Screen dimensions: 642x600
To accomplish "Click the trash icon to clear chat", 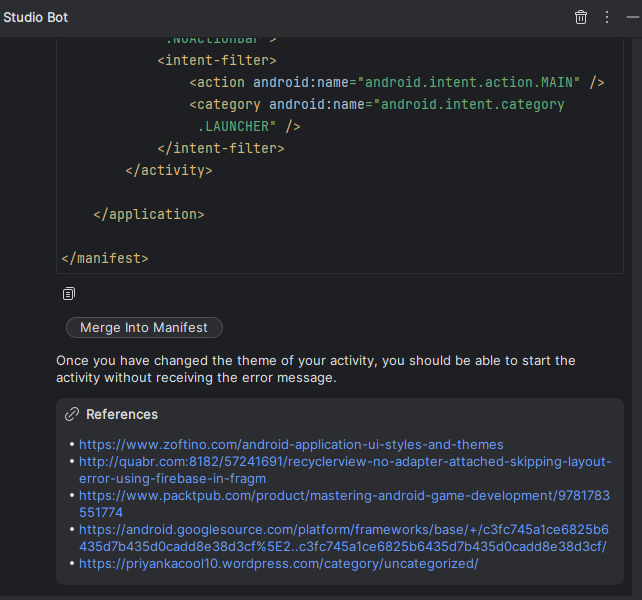I will coord(581,17).
